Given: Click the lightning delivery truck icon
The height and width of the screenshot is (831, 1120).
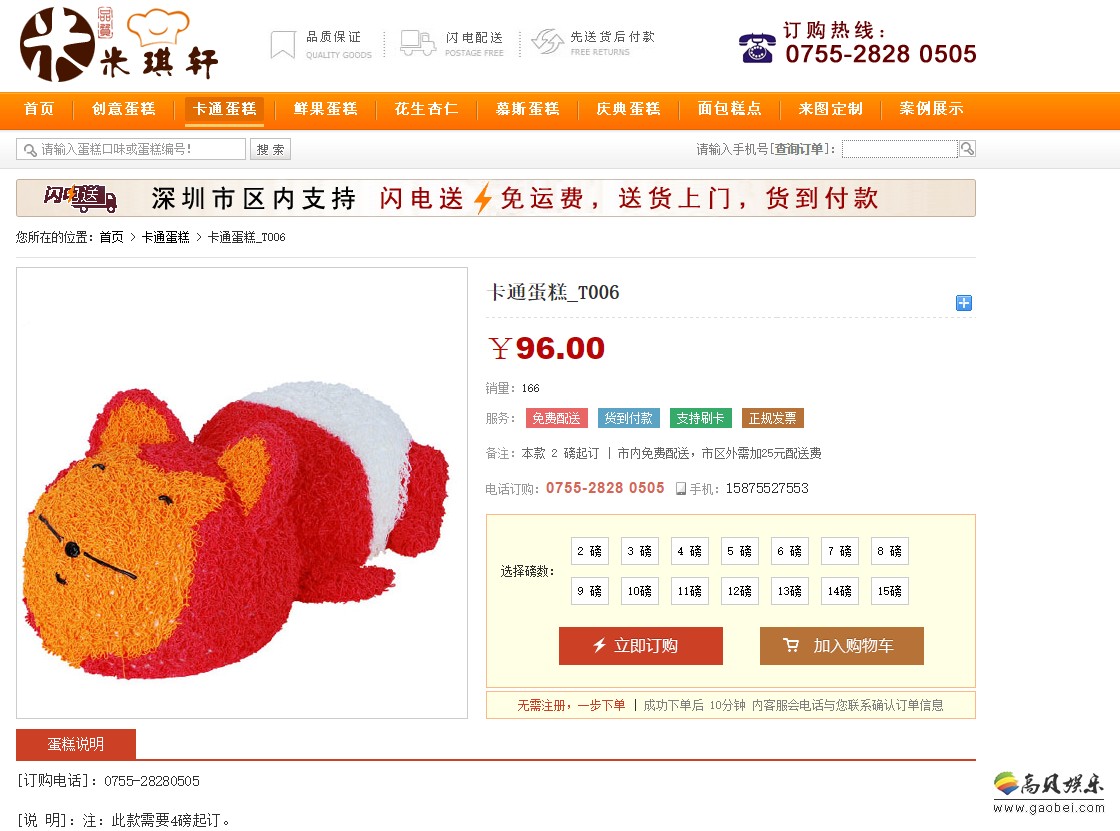Looking at the screenshot, I should point(417,43).
